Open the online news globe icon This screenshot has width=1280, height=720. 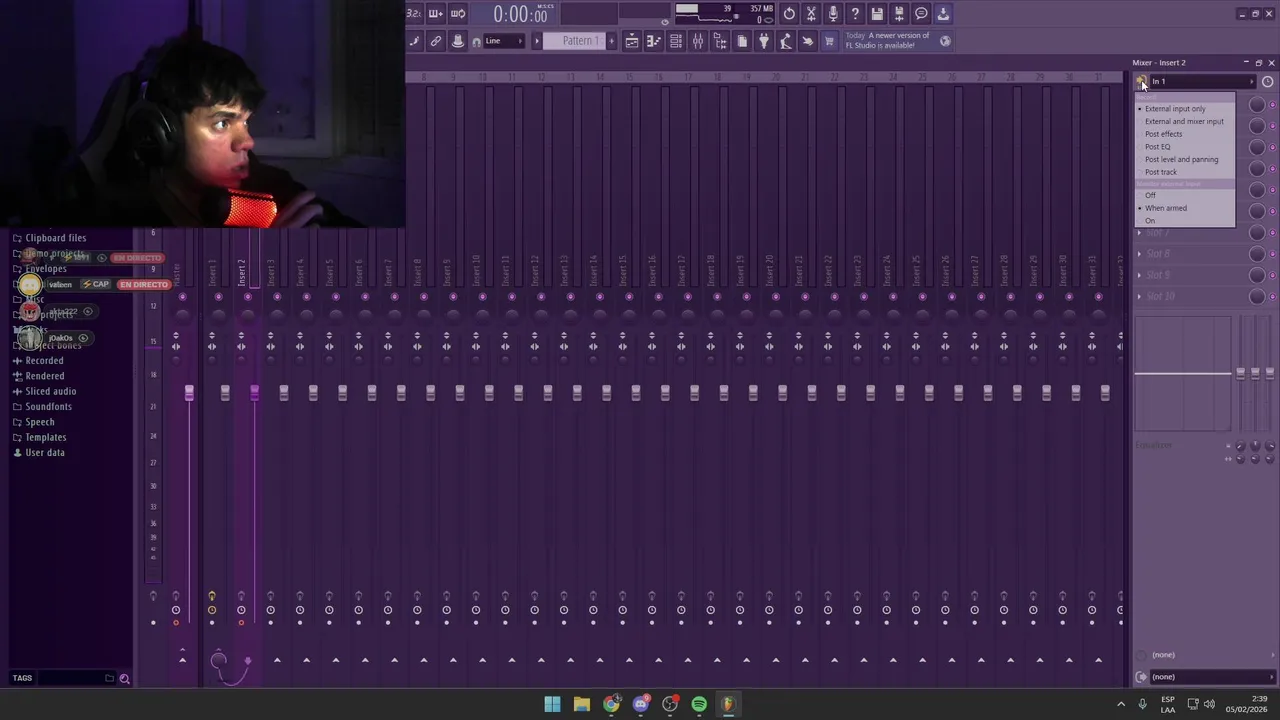pyautogui.click(x=945, y=41)
